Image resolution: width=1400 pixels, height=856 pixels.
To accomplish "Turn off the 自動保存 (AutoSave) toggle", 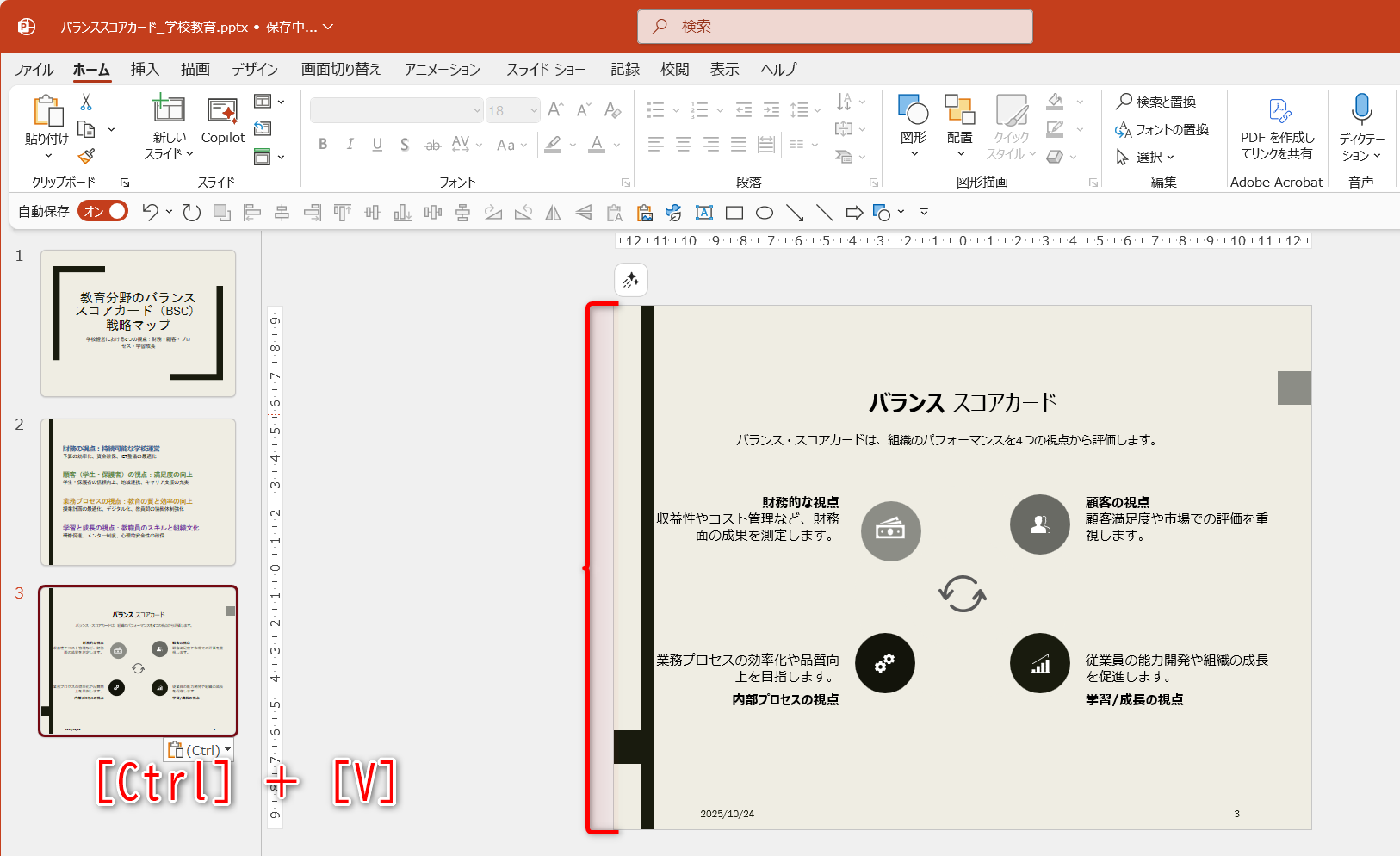I will 102,210.
